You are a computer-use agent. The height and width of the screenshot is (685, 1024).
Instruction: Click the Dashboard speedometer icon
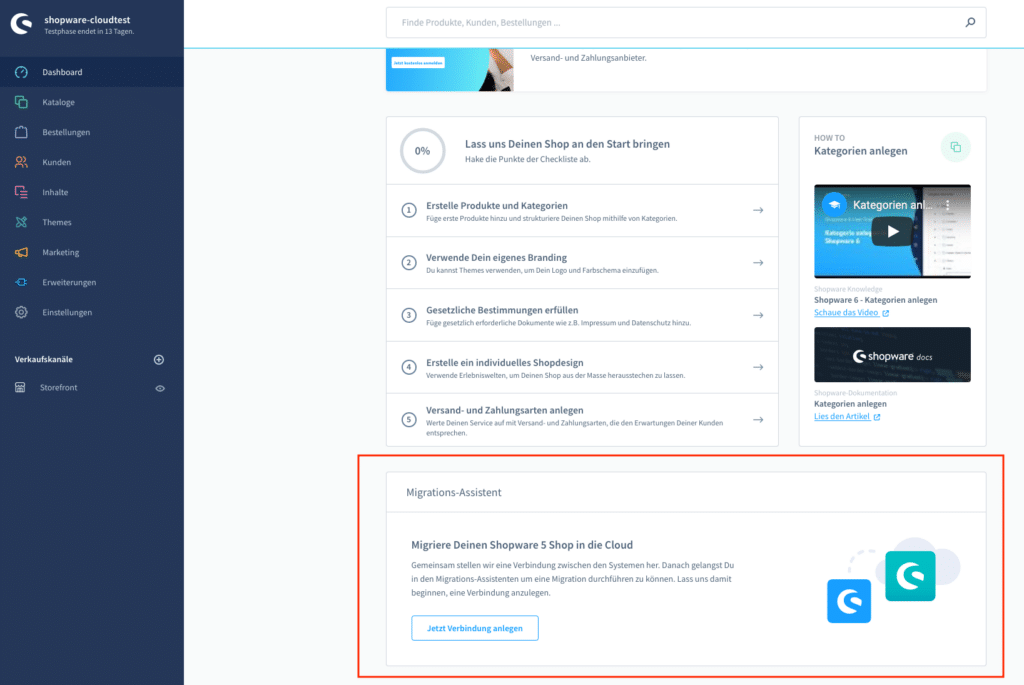click(x=22, y=72)
